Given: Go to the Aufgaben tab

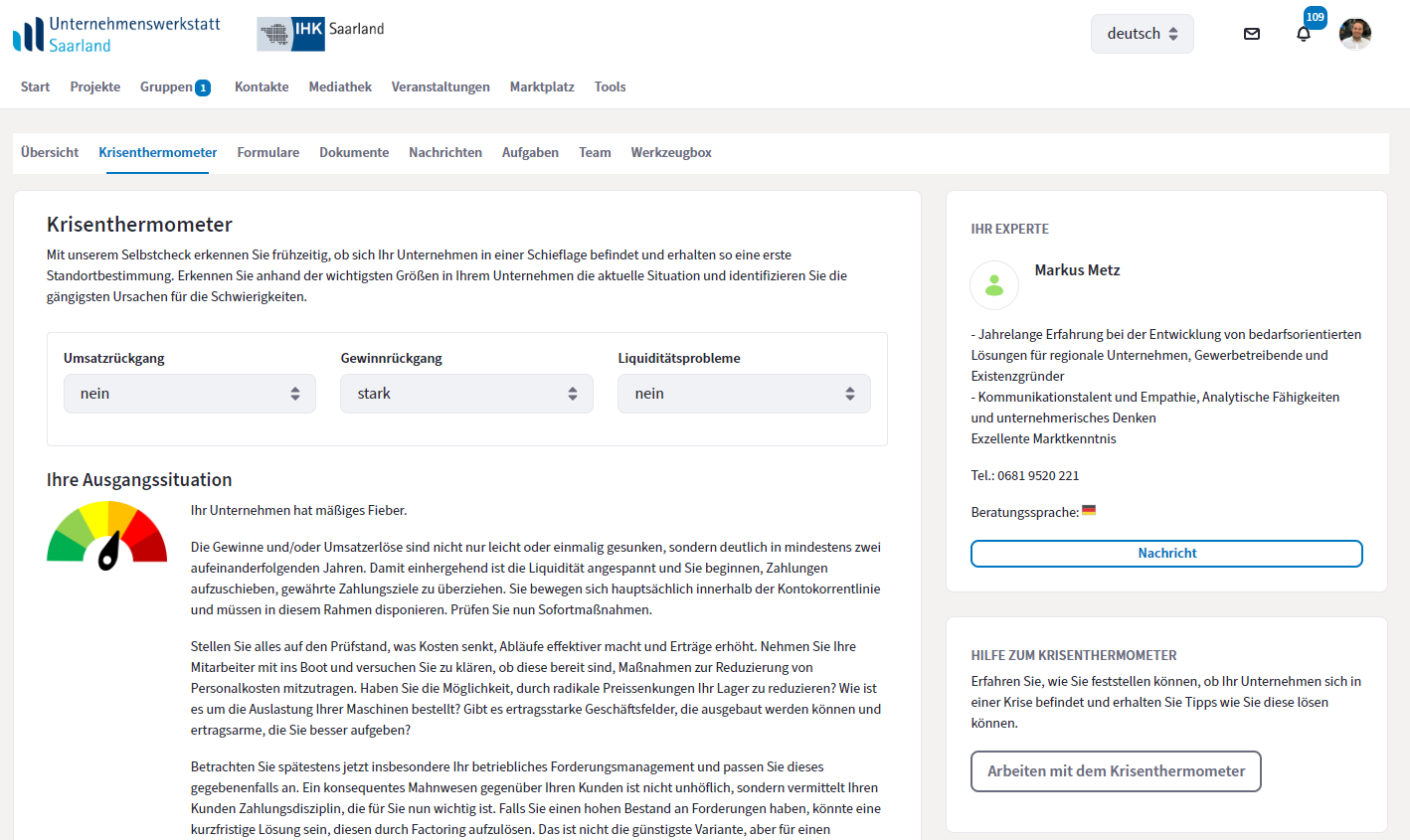Looking at the screenshot, I should (x=530, y=152).
